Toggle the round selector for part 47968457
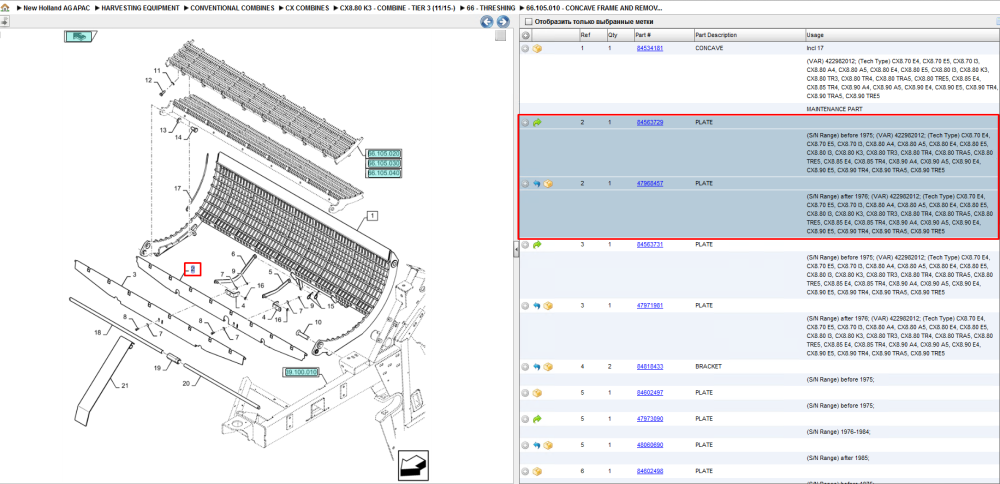Screen dimensions: 1000x484 point(526,184)
